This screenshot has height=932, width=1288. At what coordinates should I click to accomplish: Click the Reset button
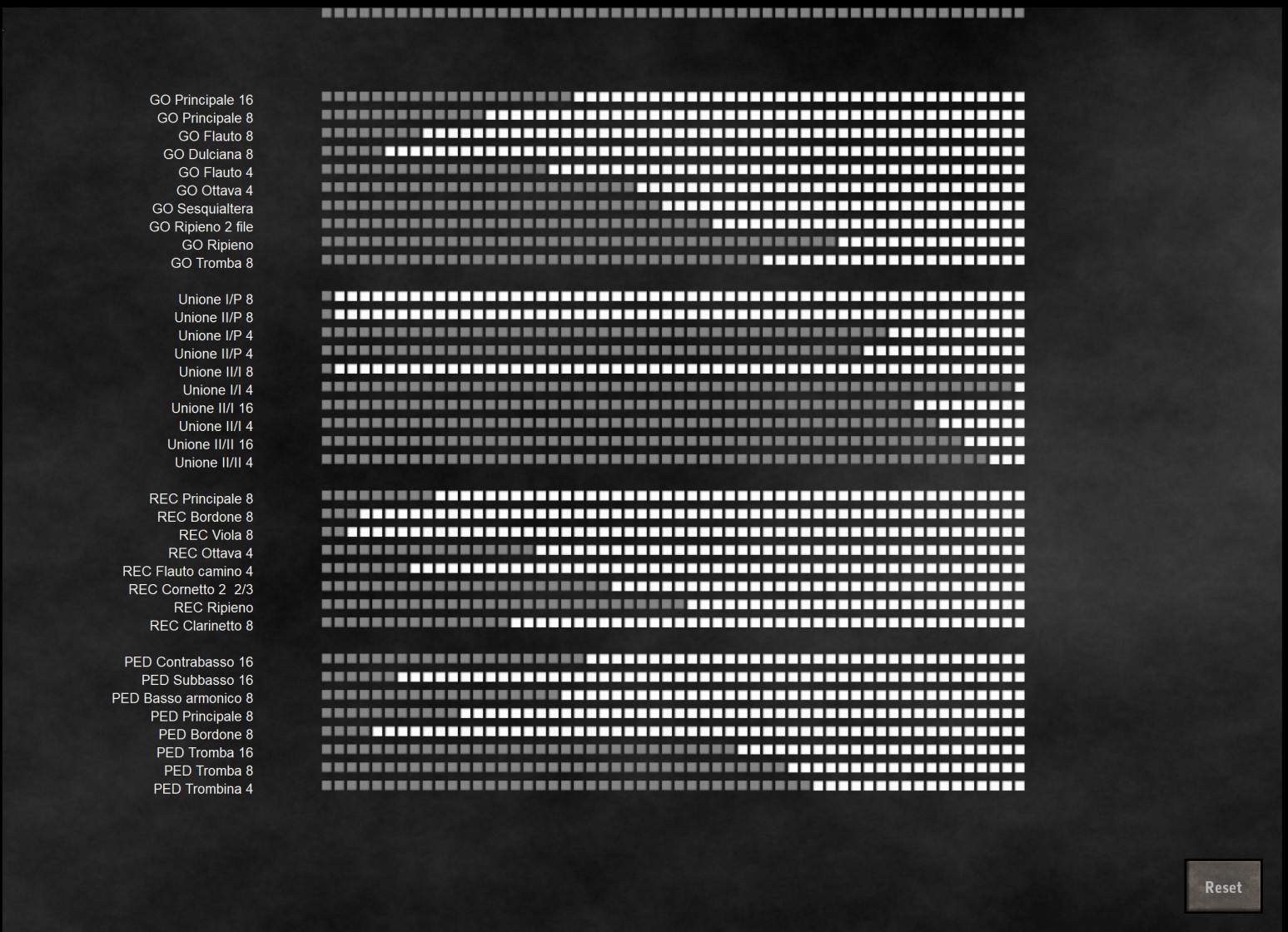click(x=1223, y=887)
